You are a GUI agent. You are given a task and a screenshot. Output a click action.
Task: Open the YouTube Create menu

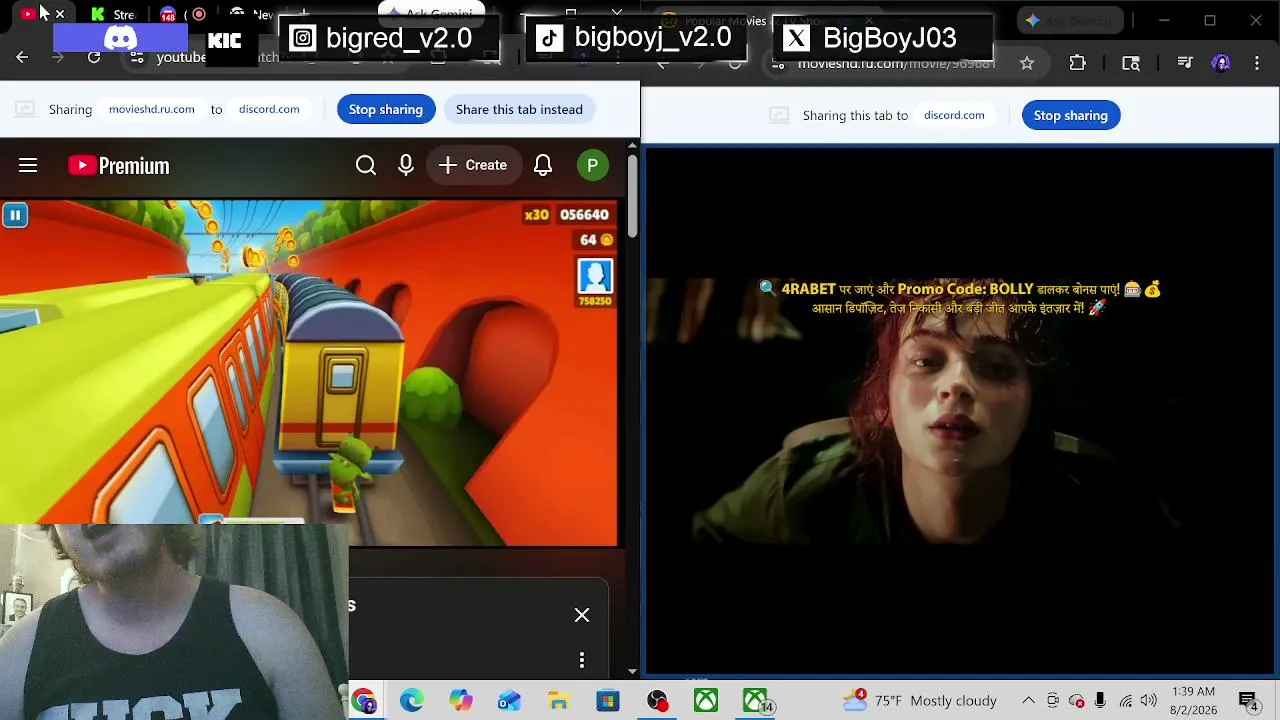(x=473, y=165)
